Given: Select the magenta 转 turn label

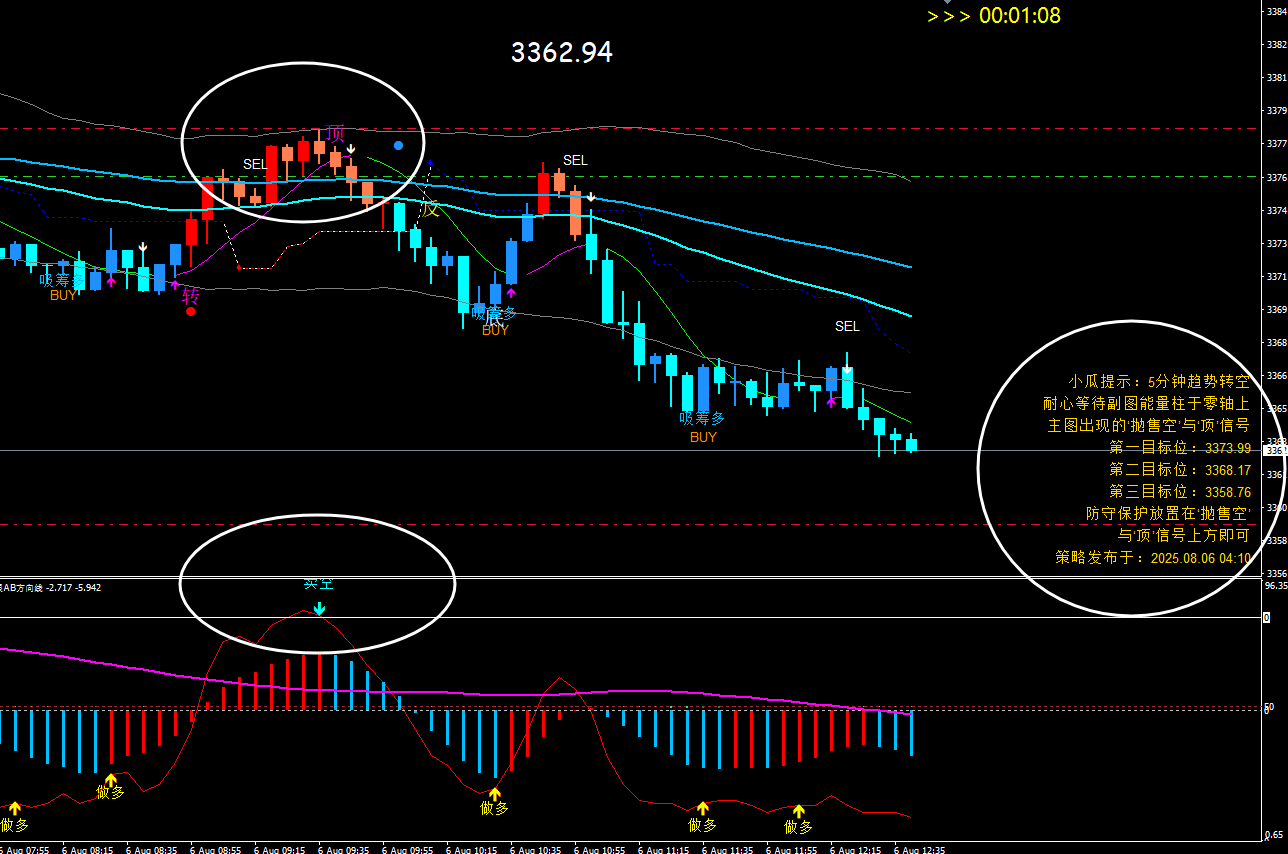Looking at the screenshot, I should point(191,296).
